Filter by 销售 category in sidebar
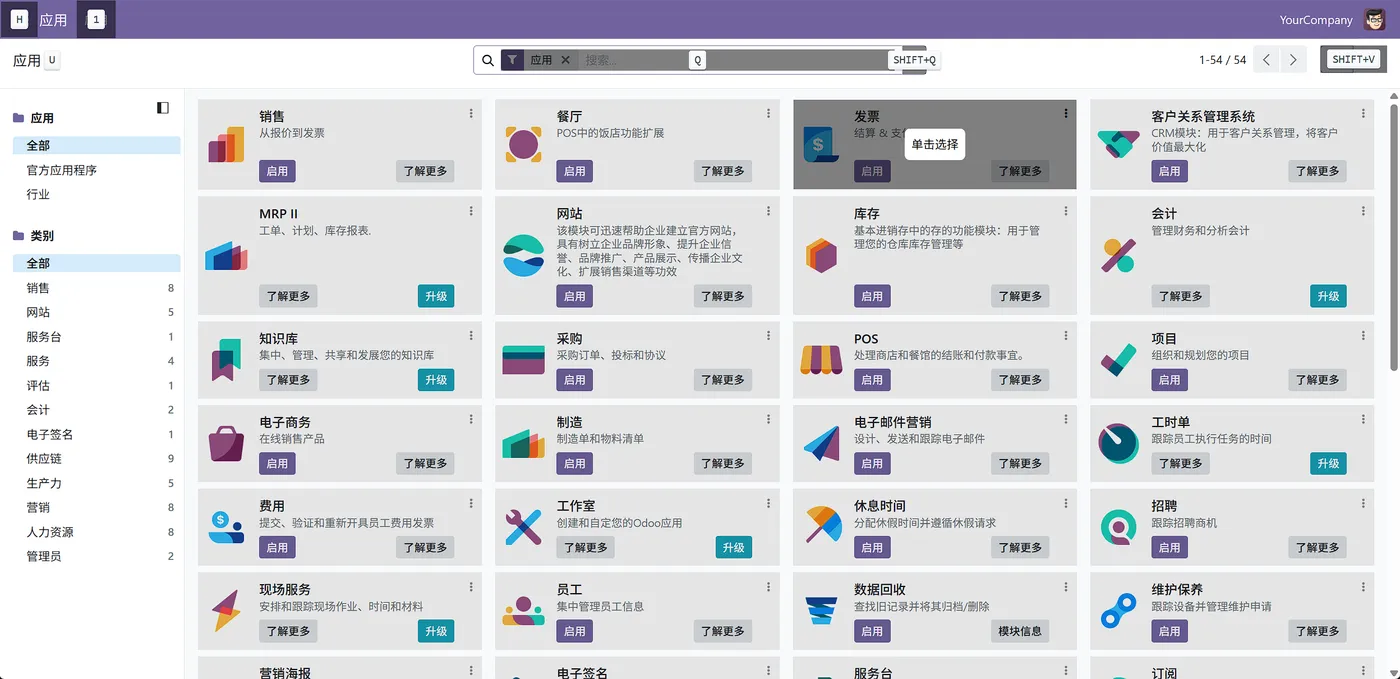Viewport: 1400px width, 679px height. 97,288
